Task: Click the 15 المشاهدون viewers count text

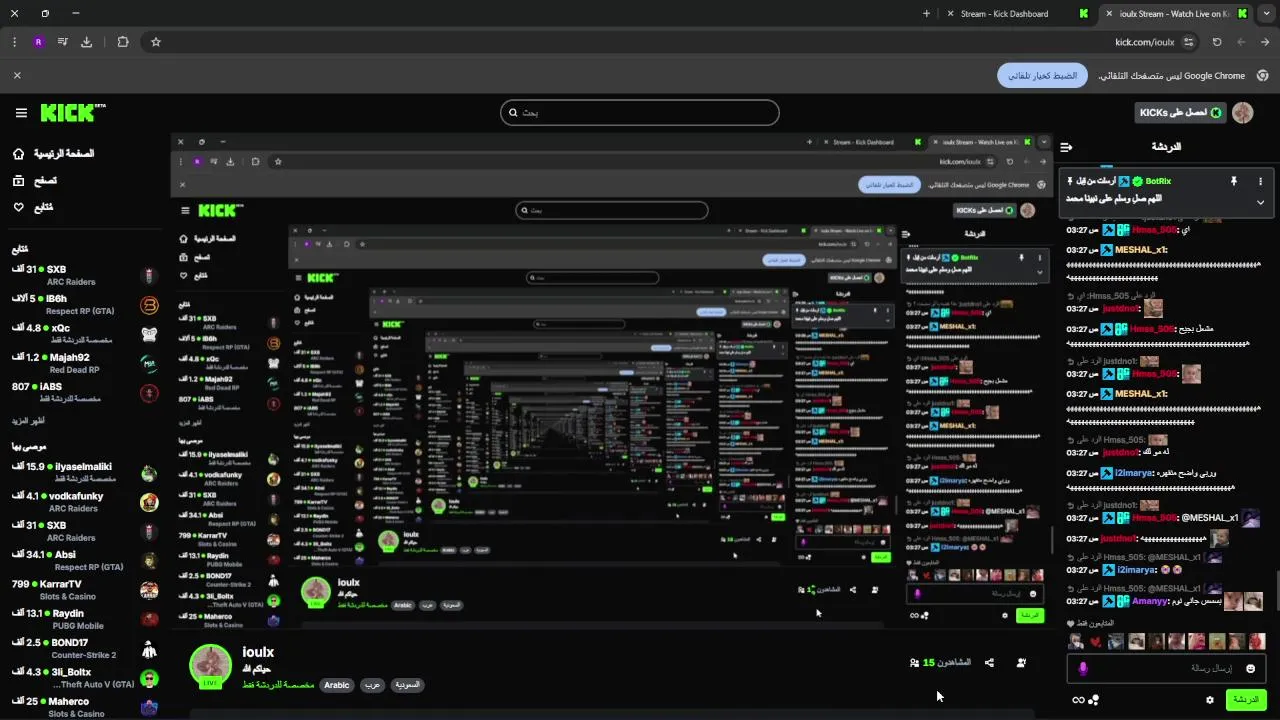Action: click(946, 662)
